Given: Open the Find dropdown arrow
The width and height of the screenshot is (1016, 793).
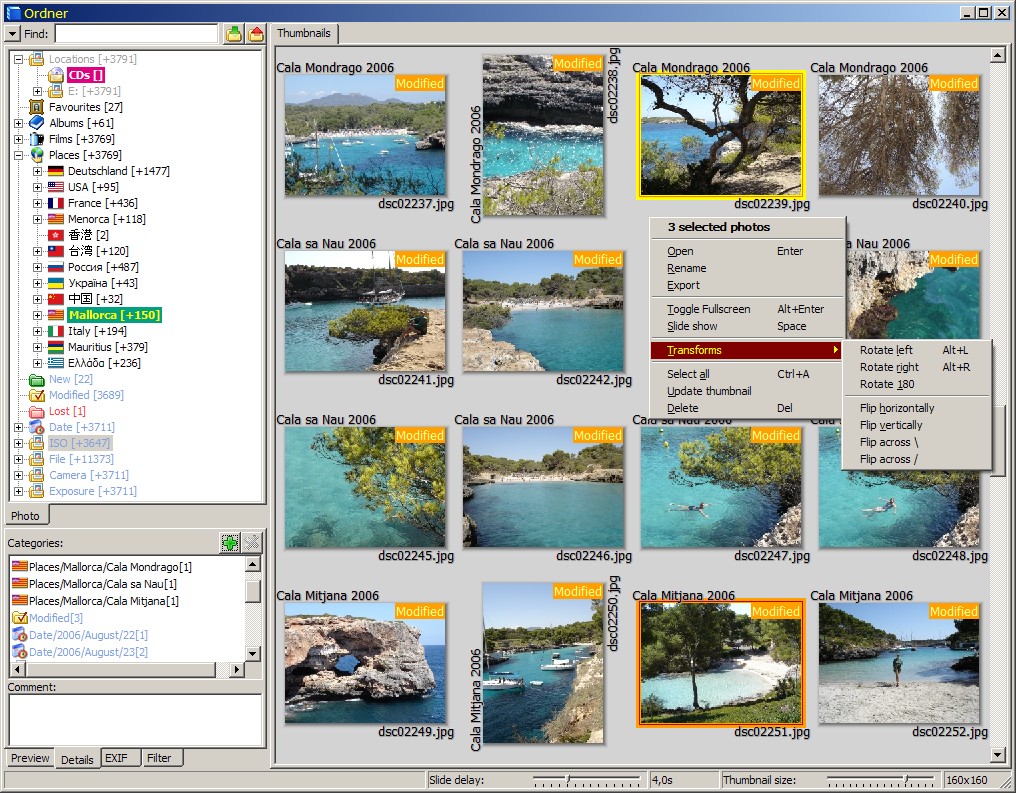Looking at the screenshot, I should 13,34.
